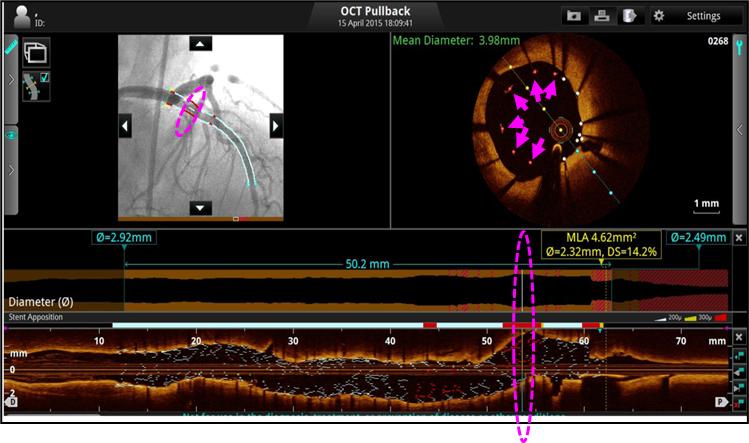Toggle the eye visibility tab
Image resolution: width=749 pixels, height=443 pixels.
tap(10, 134)
